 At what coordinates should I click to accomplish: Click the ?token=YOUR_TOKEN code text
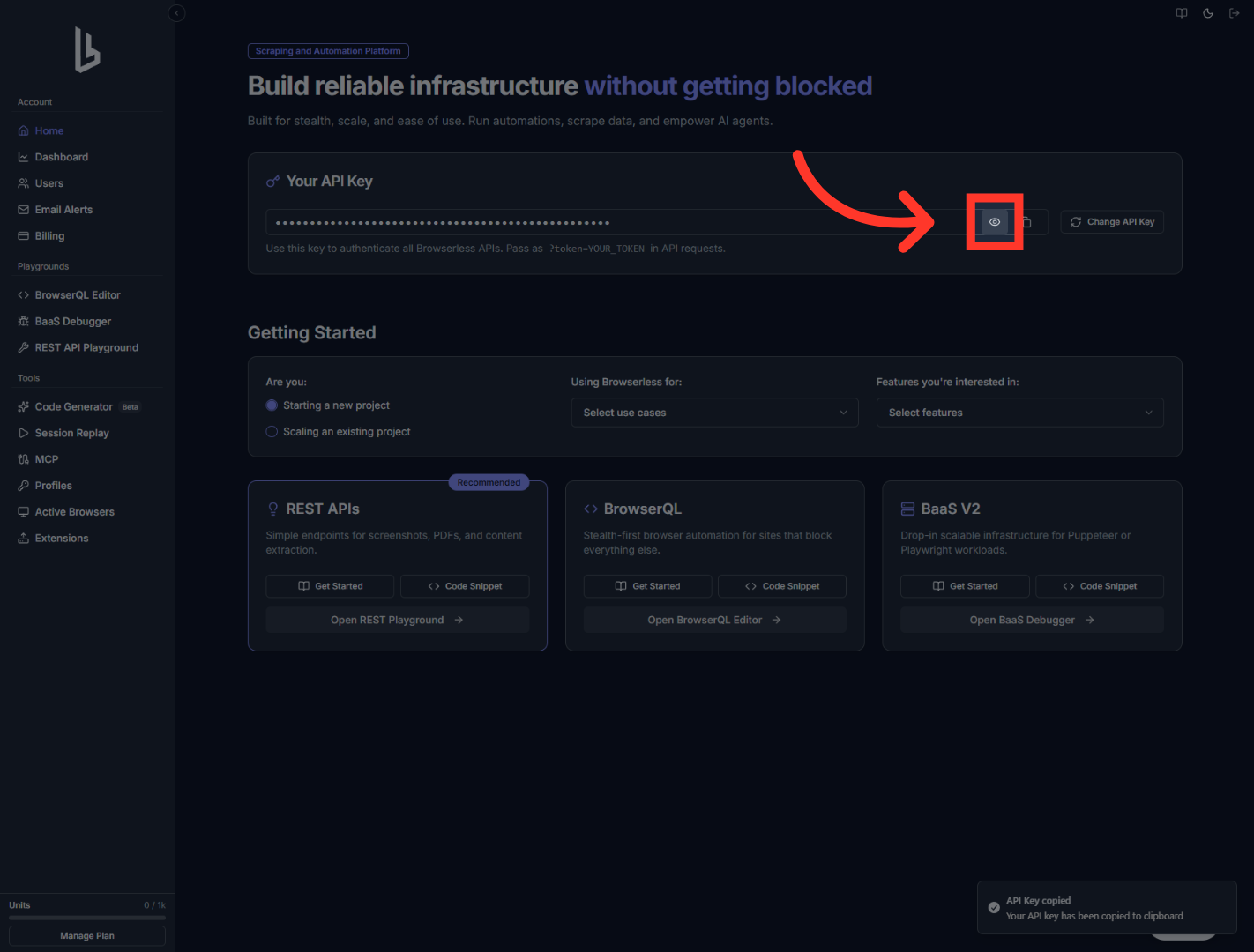tap(597, 249)
